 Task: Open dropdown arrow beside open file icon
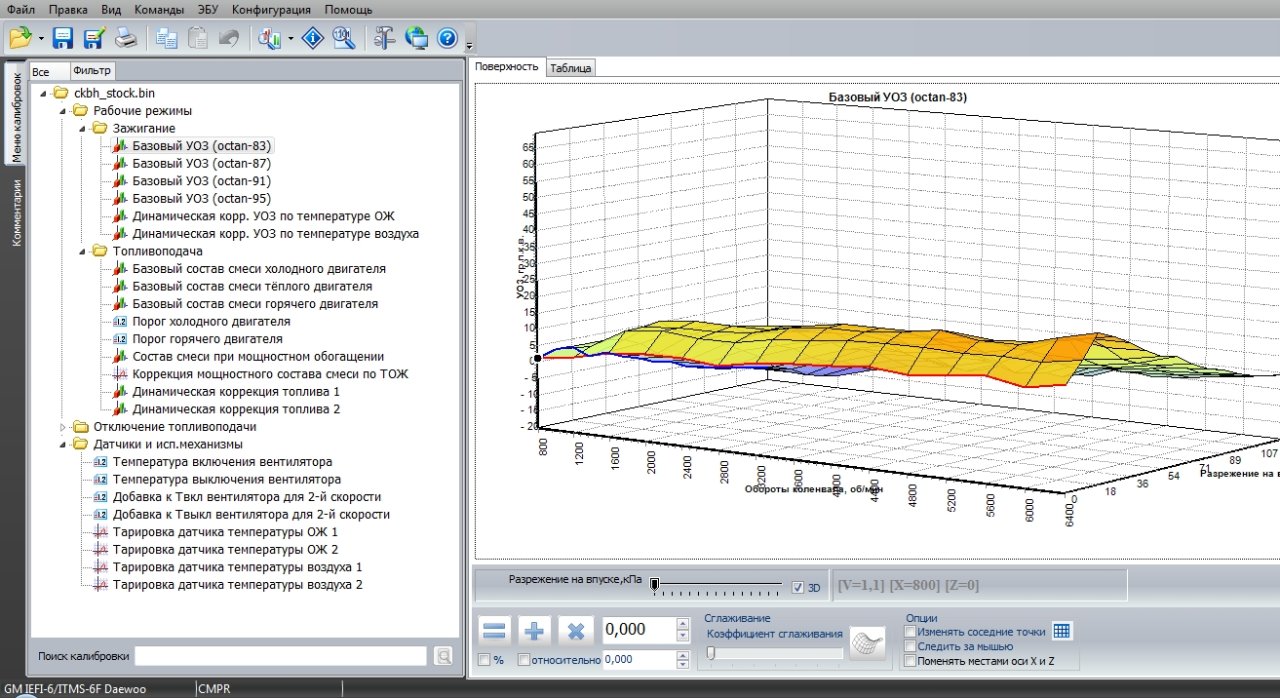coord(41,40)
